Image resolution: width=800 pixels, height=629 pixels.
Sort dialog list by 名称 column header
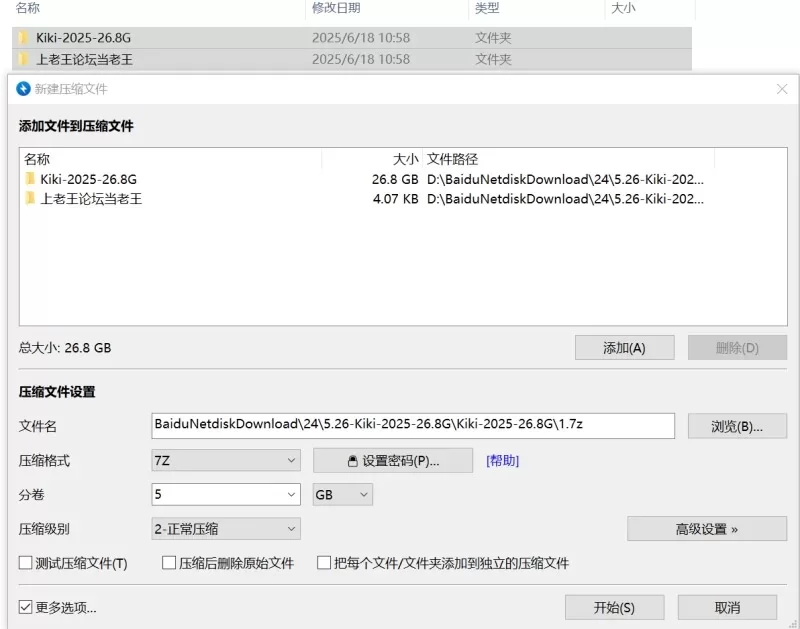(37, 159)
